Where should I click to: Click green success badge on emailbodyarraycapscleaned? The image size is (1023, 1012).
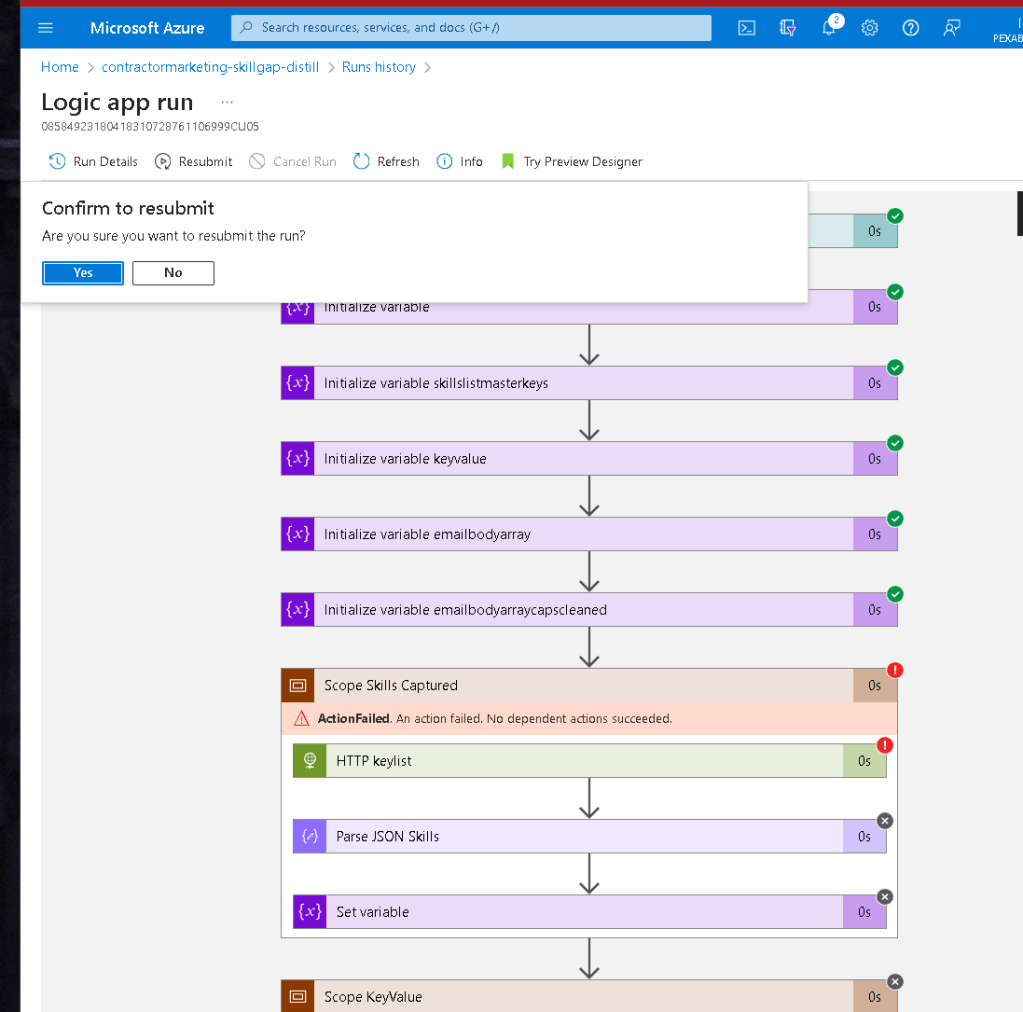(895, 594)
